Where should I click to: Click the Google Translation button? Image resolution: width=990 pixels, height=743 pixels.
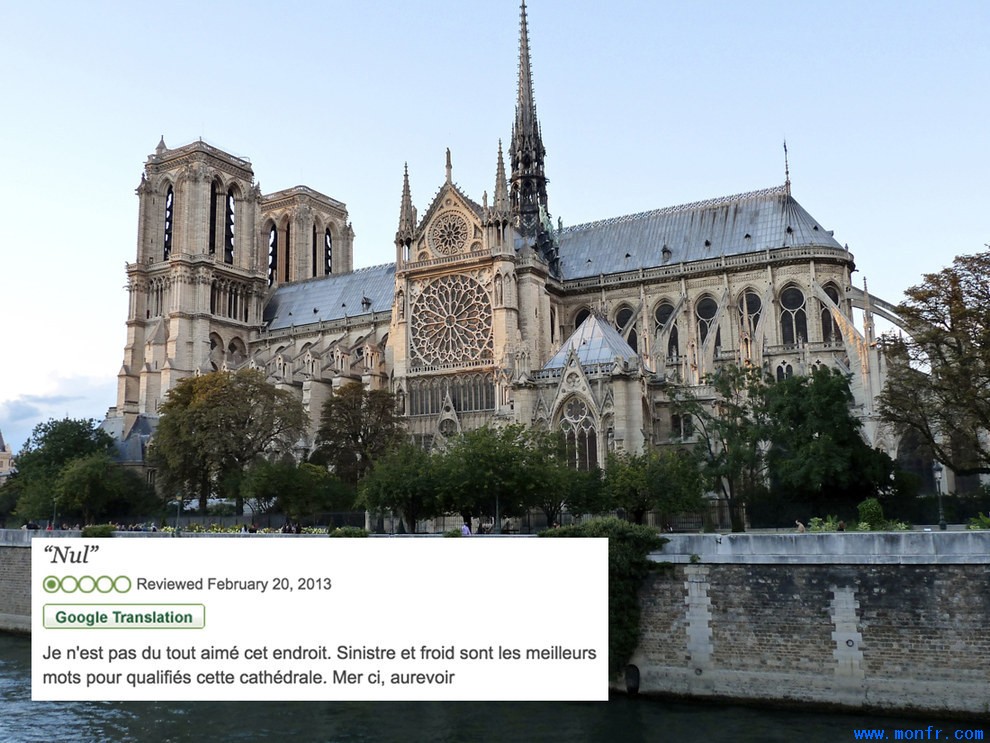[124, 617]
